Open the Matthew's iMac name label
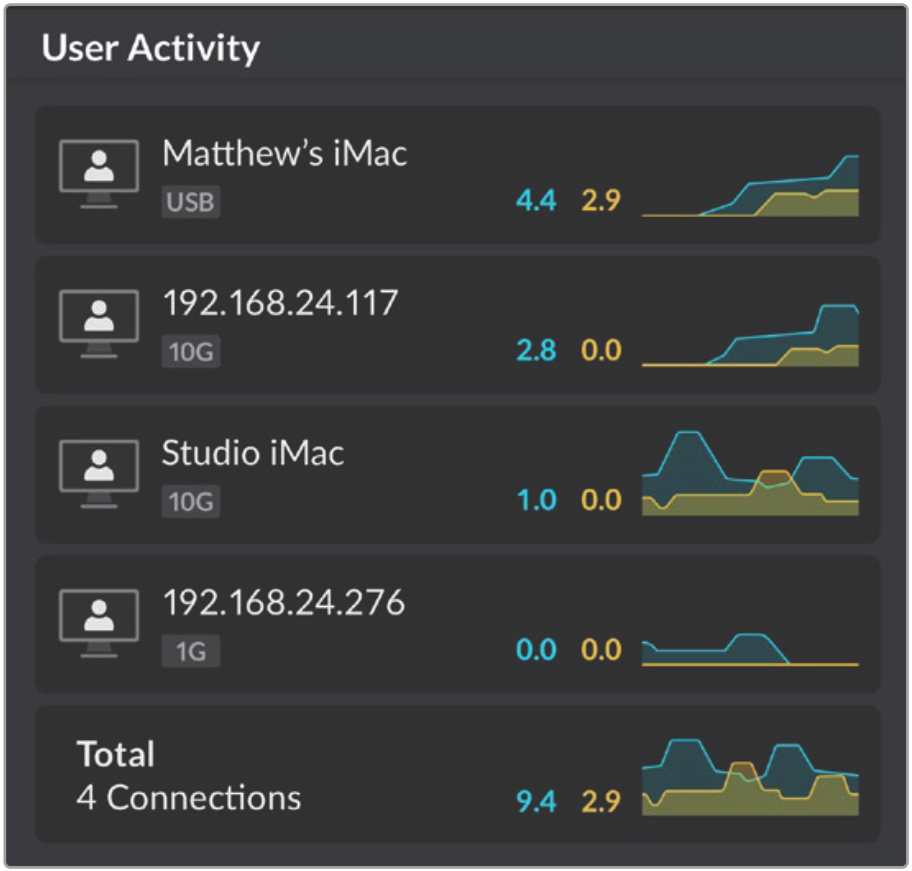Viewport: 912px width, 871px height. point(284,153)
